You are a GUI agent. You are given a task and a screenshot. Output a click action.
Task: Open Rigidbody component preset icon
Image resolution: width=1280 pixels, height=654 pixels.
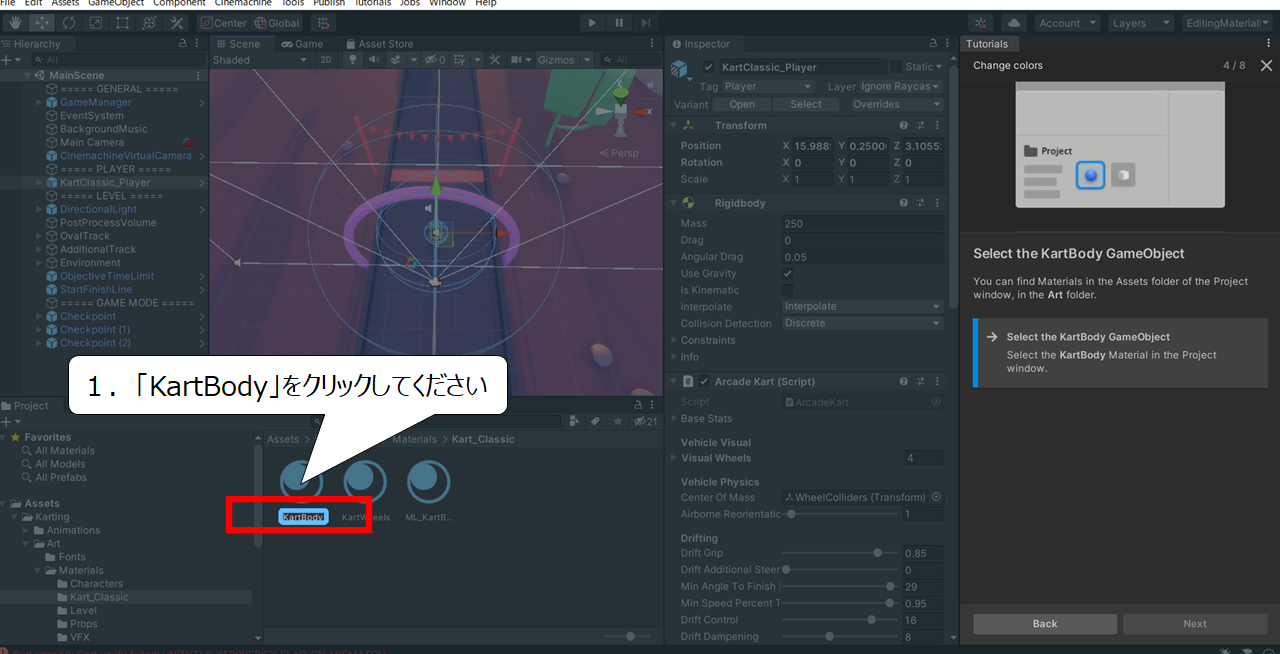click(x=921, y=203)
